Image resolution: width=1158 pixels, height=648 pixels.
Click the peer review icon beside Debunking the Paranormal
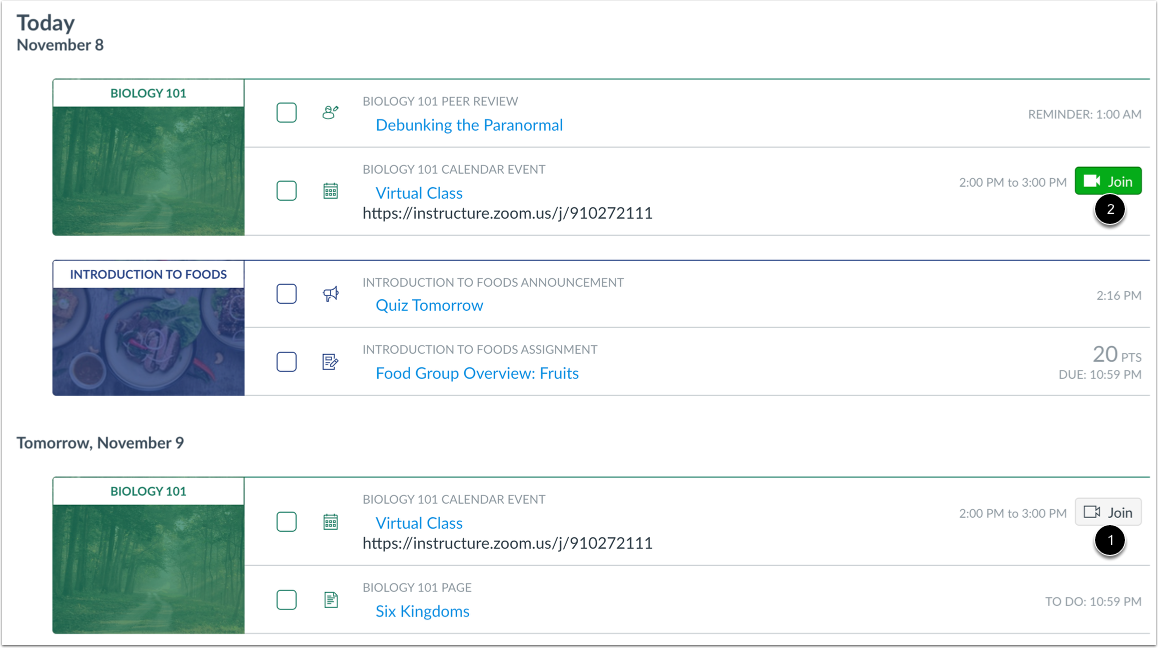coord(330,113)
